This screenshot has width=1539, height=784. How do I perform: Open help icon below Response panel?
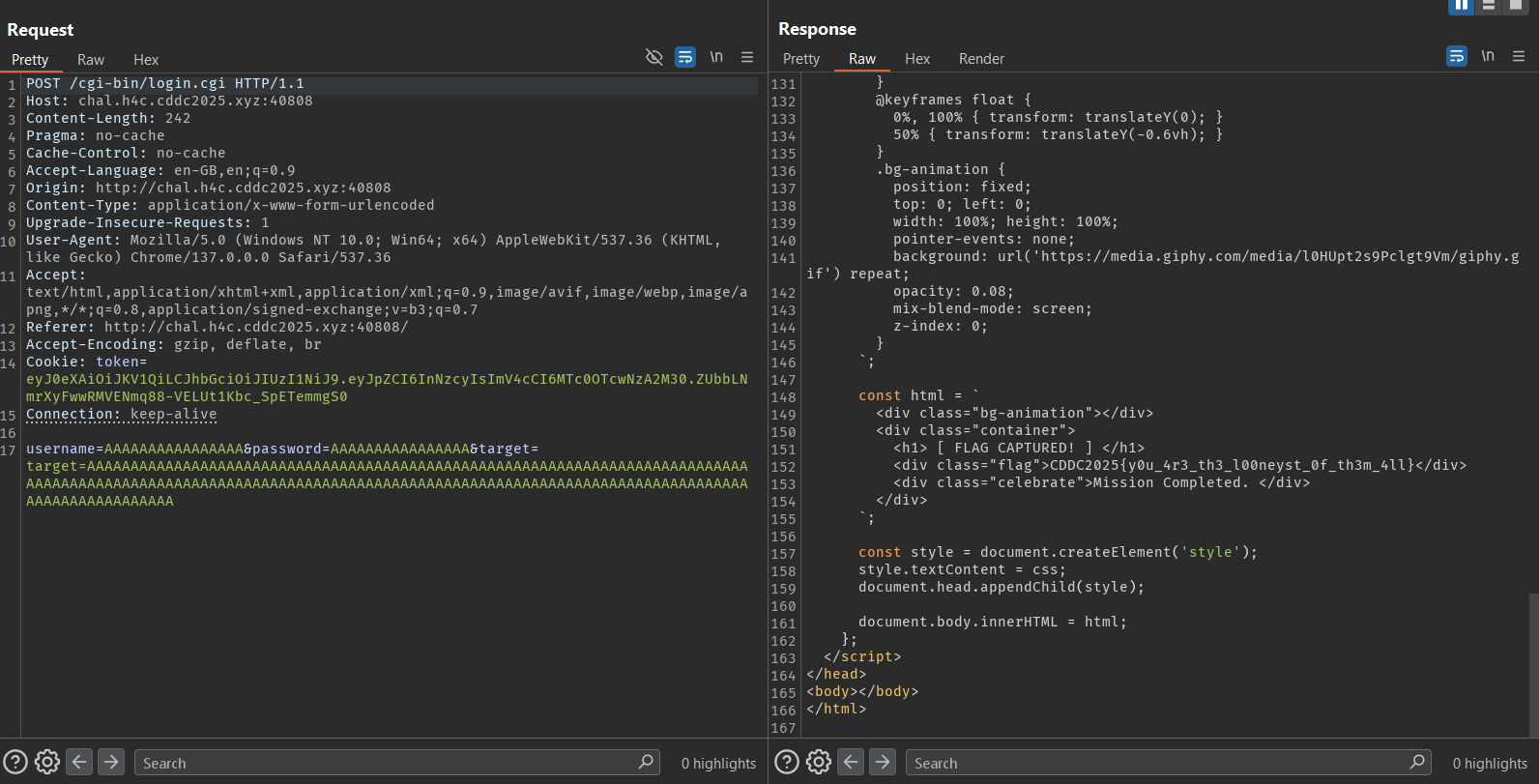point(787,762)
